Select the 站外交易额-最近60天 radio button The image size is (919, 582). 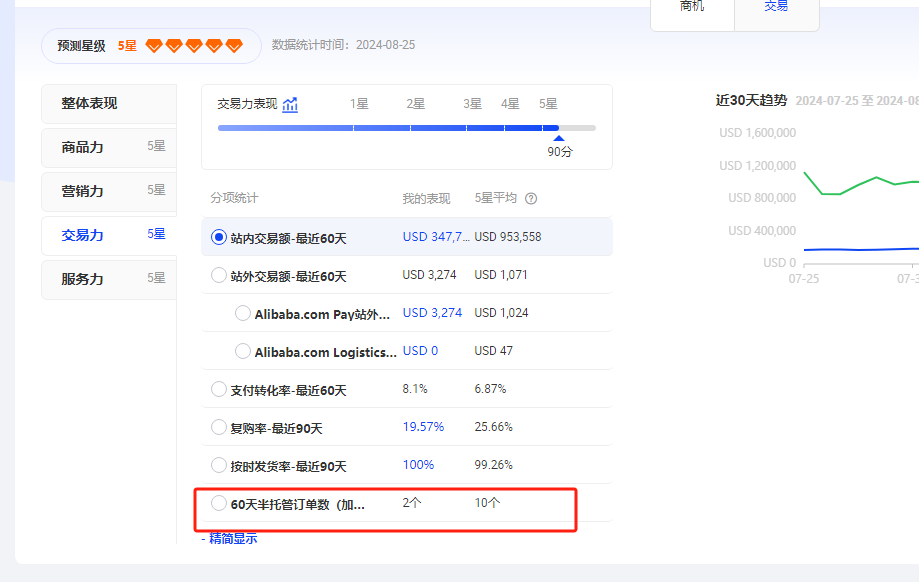219,274
